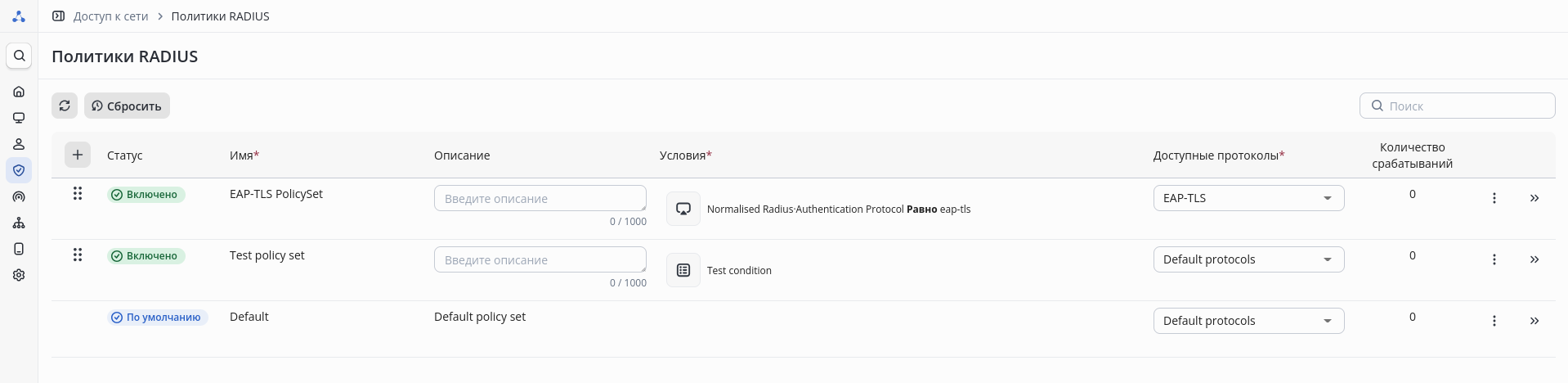1568x383 pixels.
Task: Click the drag handle of EAP-TLS PolicySet
Action: 78,194
